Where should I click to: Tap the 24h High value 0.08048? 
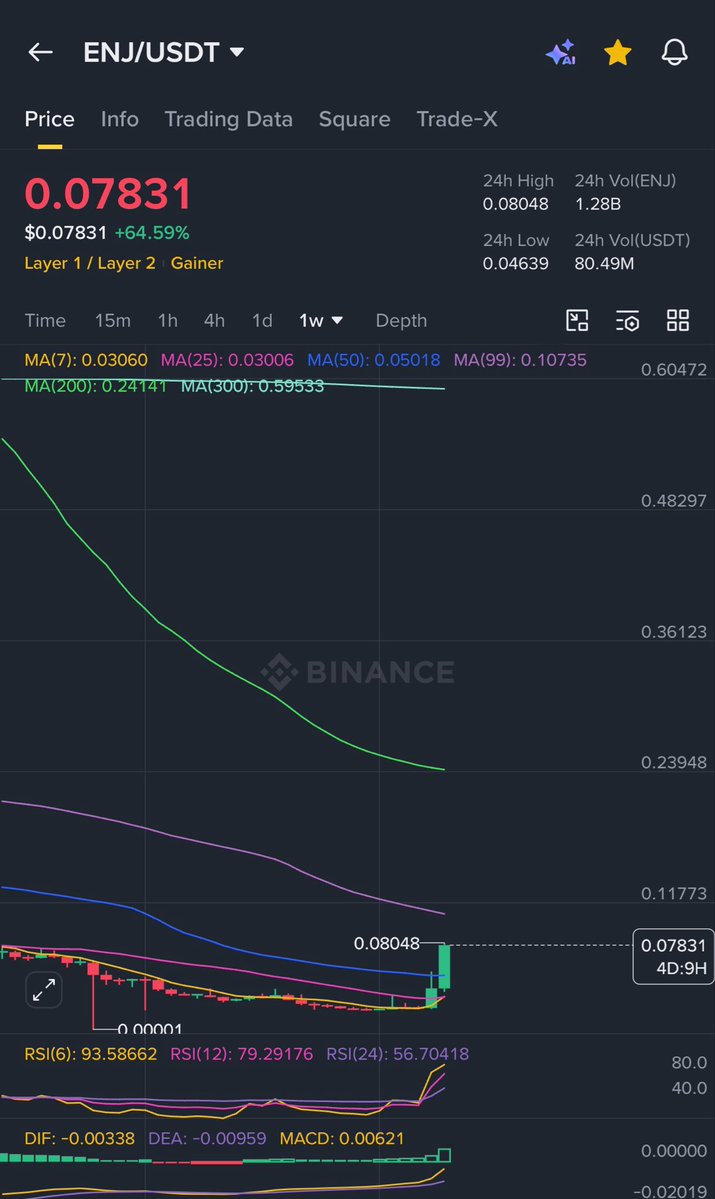click(515, 204)
